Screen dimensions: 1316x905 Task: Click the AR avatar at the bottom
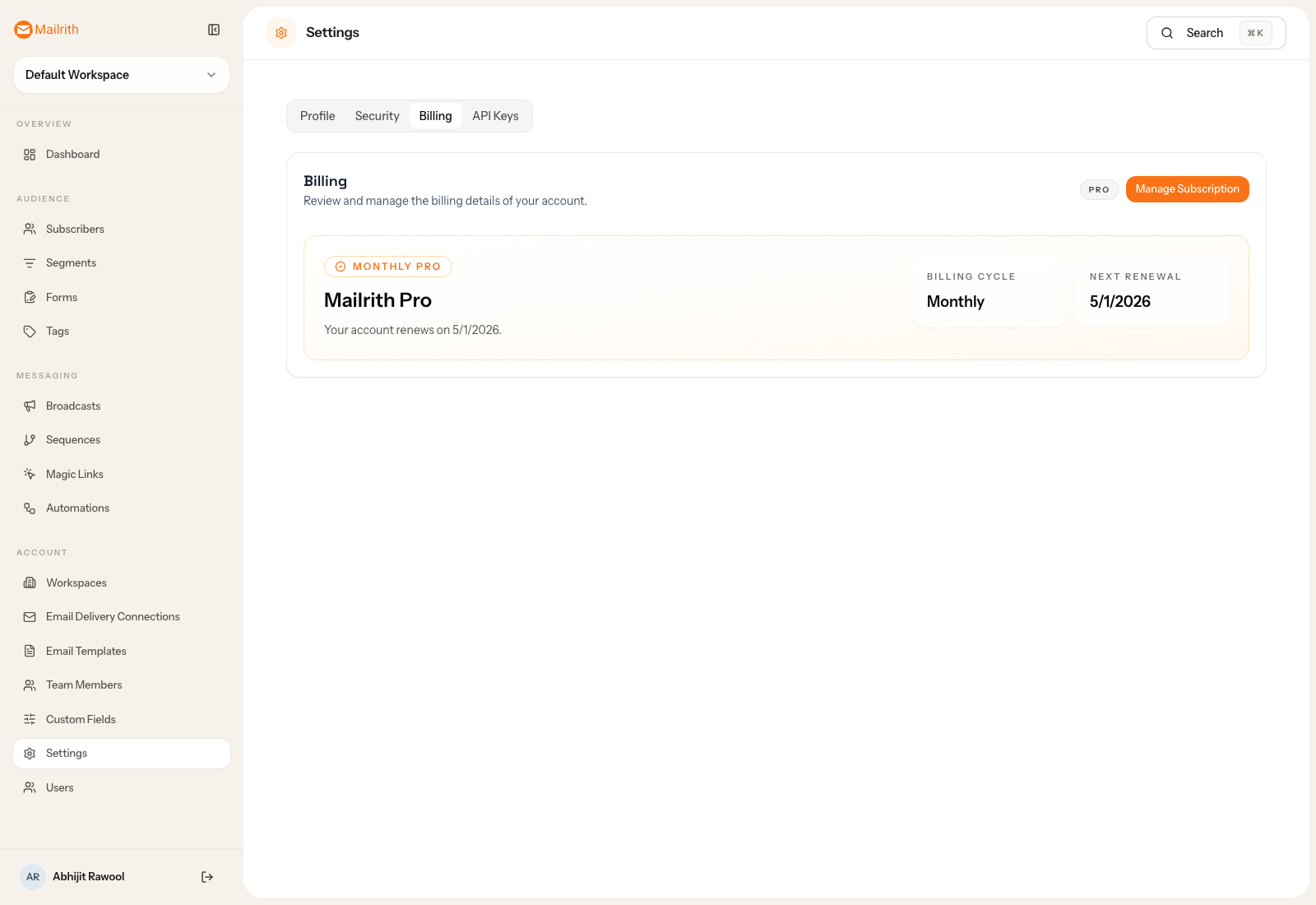[33, 876]
